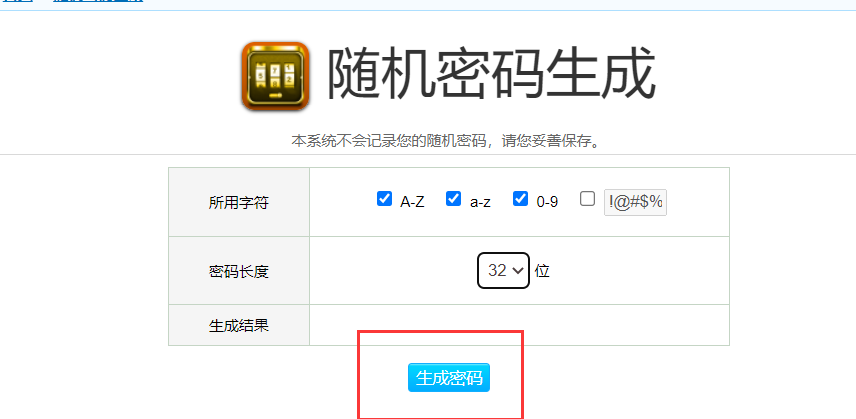This screenshot has width=856, height=419.
Task: Enable the special characters checkbox
Action: point(587,199)
